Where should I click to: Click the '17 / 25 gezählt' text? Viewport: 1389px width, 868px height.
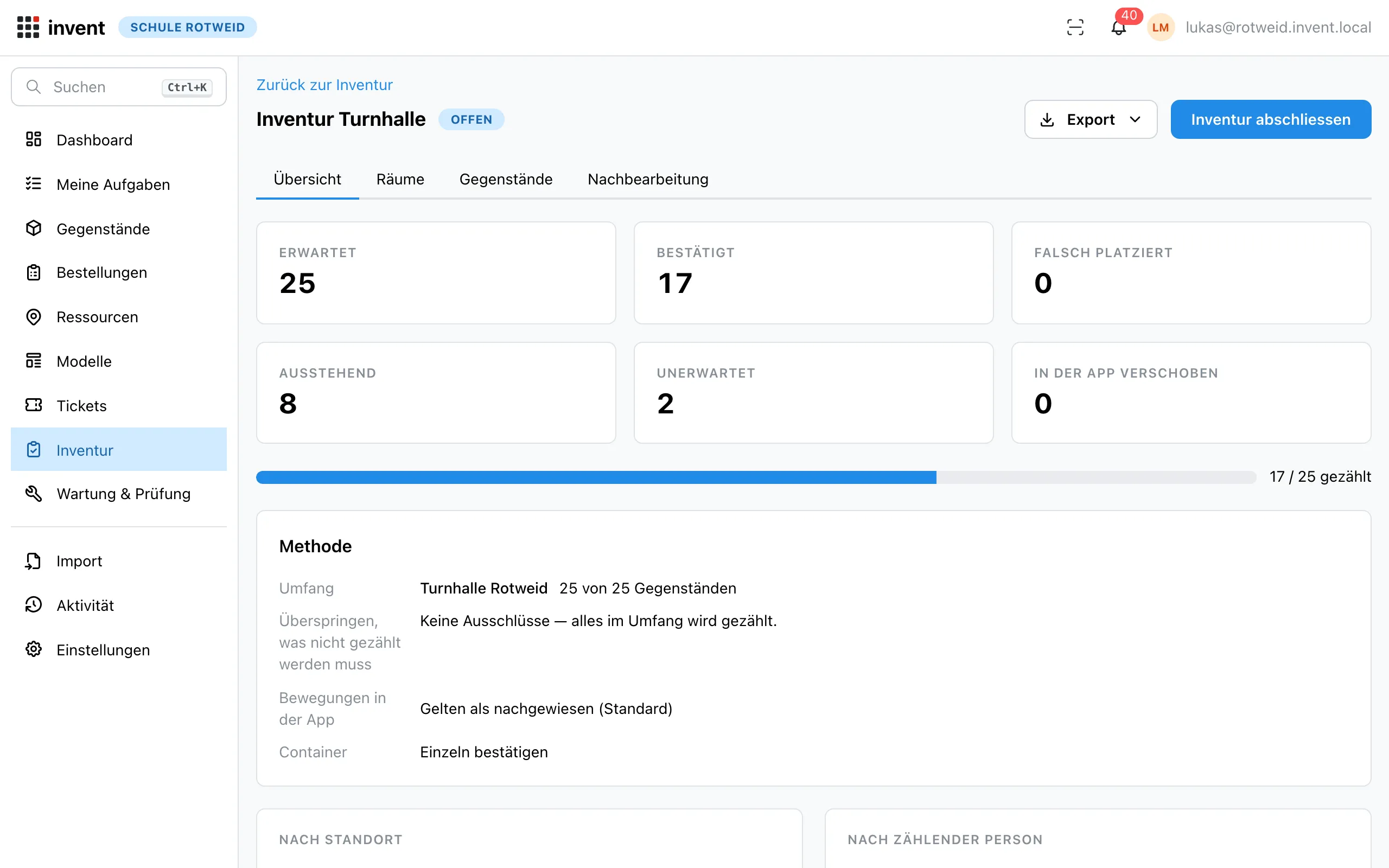tap(1320, 476)
